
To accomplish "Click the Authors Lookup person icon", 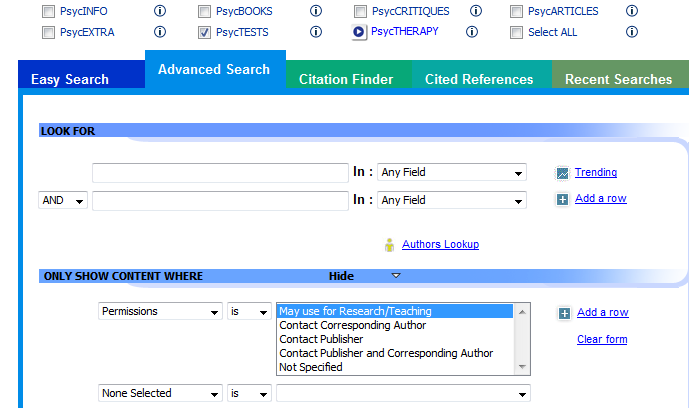I will click(389, 245).
